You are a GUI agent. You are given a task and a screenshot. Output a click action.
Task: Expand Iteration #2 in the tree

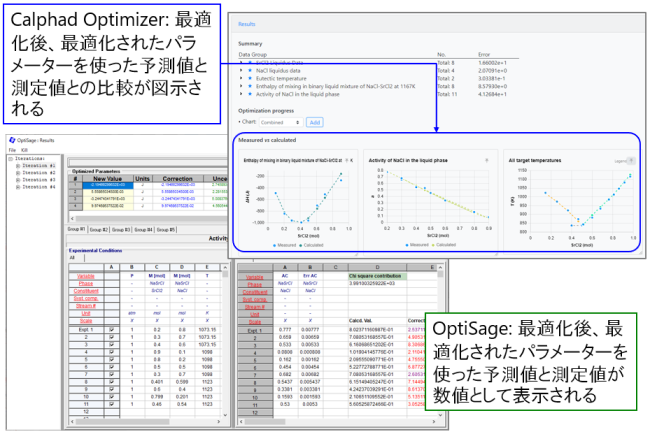point(18,172)
